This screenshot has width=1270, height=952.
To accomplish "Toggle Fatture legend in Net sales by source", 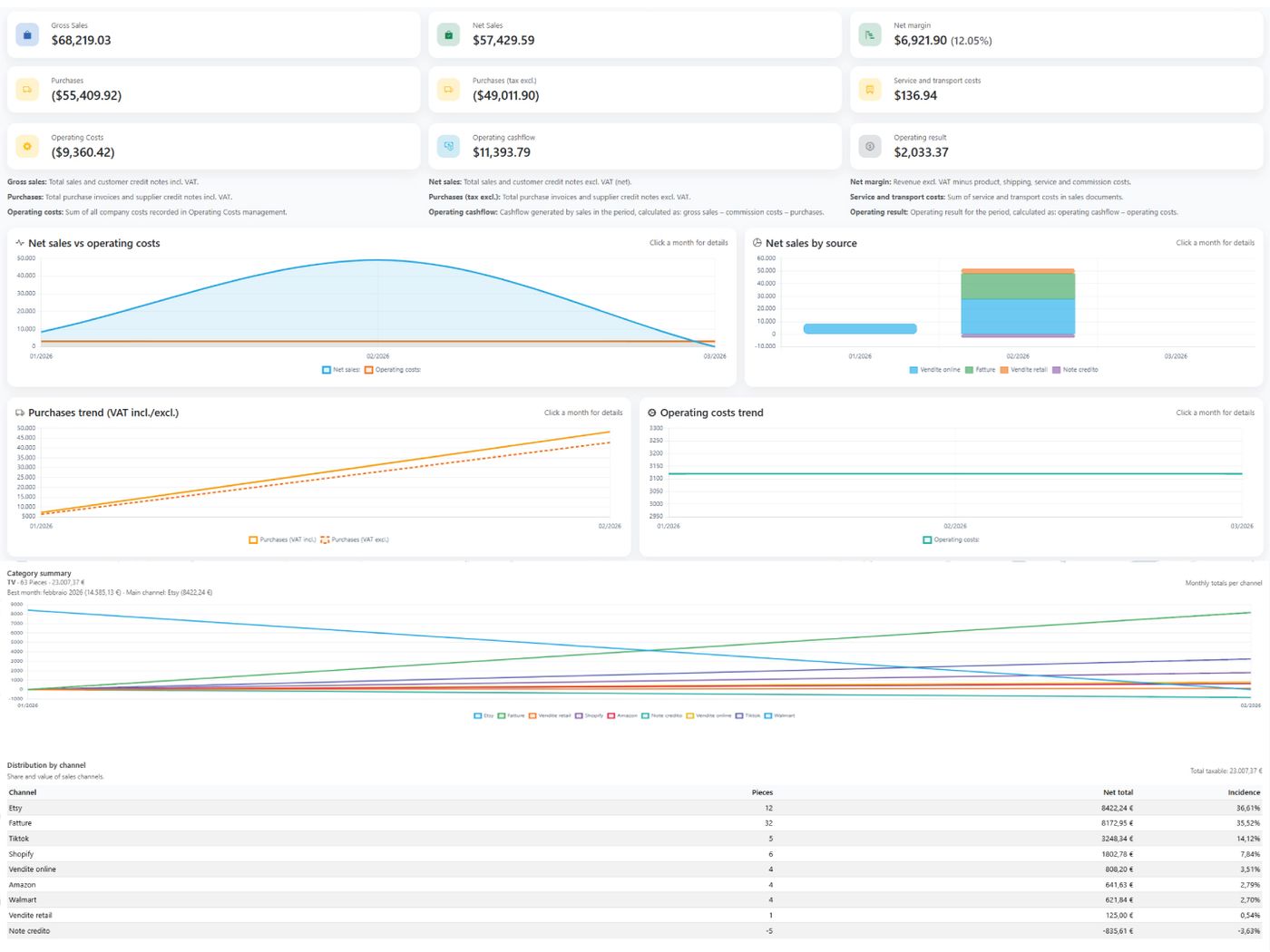I will pyautogui.click(x=980, y=370).
